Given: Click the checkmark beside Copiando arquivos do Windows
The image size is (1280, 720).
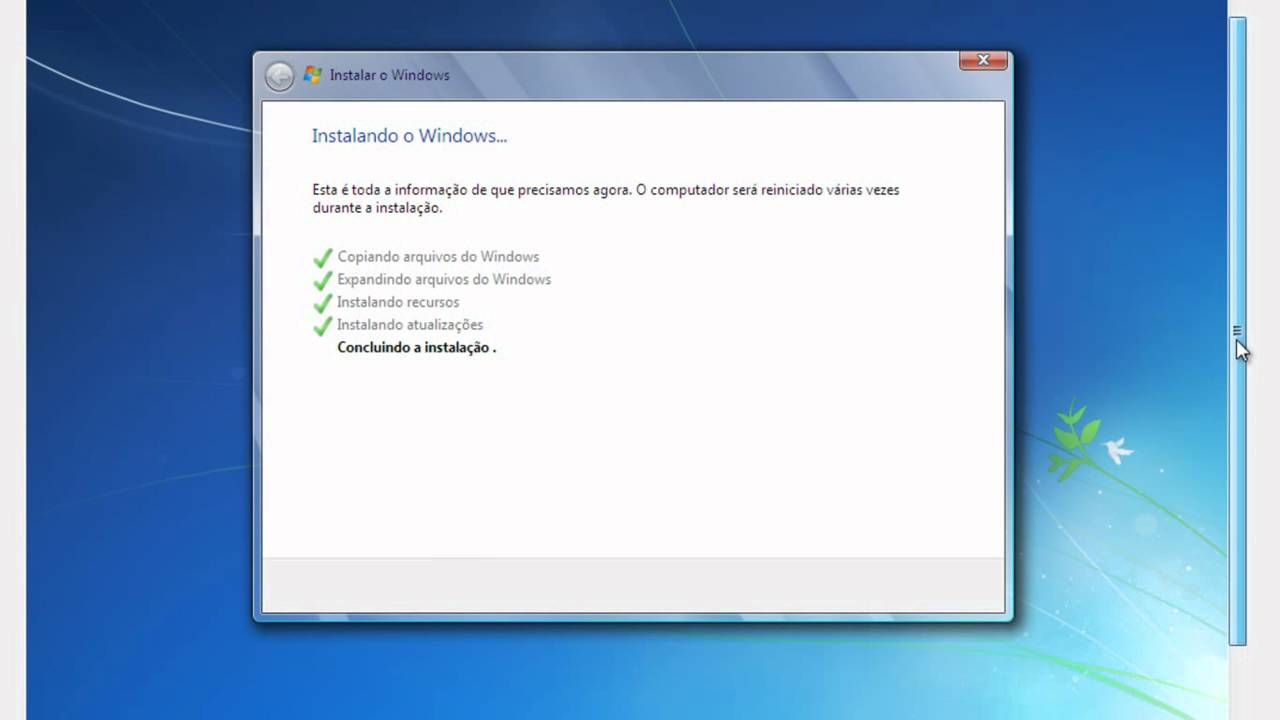Looking at the screenshot, I should click(x=322, y=258).
